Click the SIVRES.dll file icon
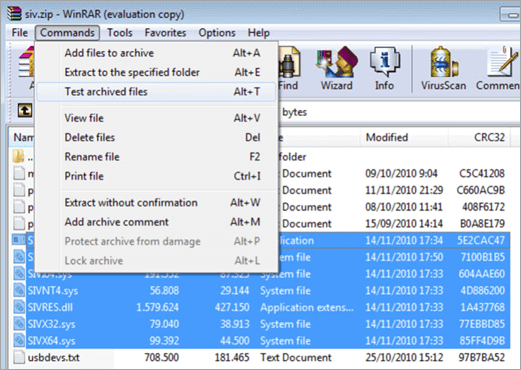 pyautogui.click(x=19, y=307)
